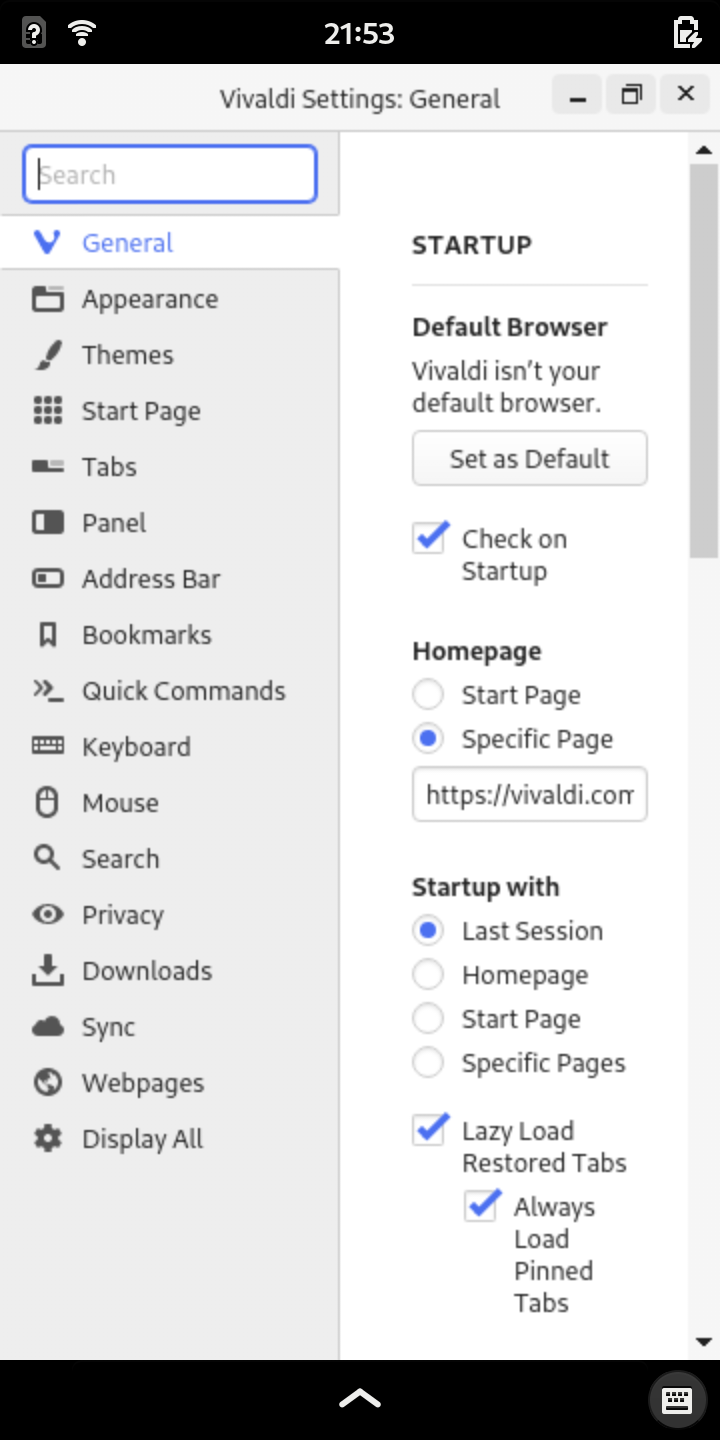Open Quick Commands prompt icon
This screenshot has height=1440, width=720.
click(47, 691)
